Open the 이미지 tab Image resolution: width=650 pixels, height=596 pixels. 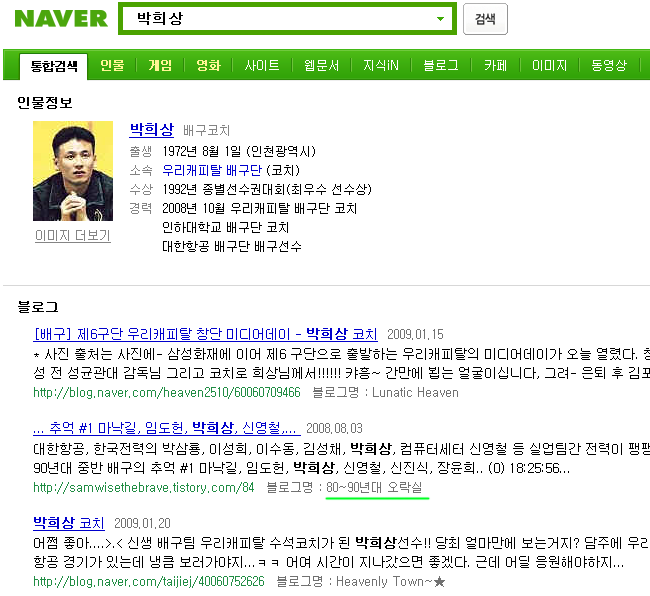coord(549,65)
